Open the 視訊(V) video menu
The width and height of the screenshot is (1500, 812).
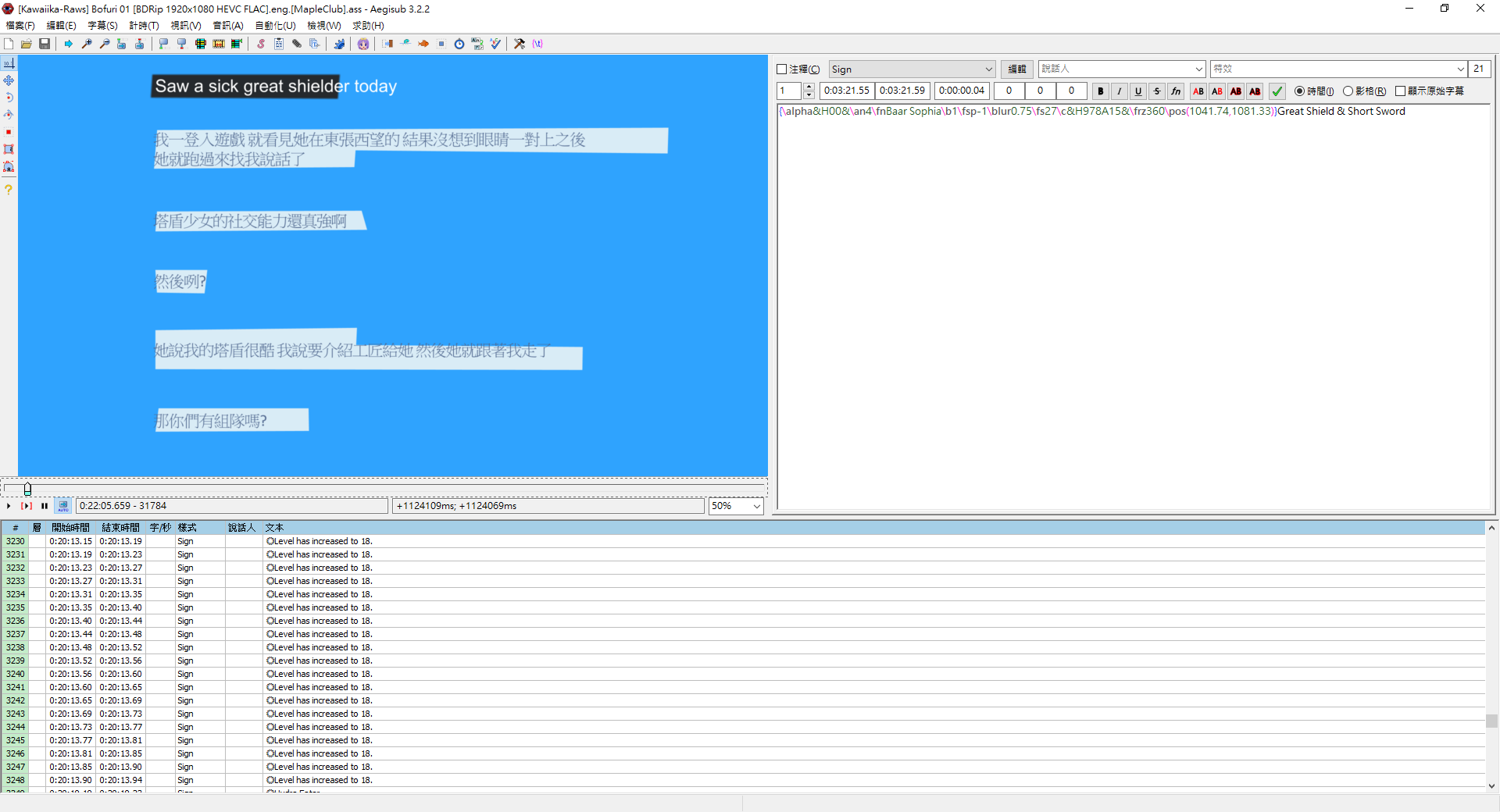tap(186, 26)
